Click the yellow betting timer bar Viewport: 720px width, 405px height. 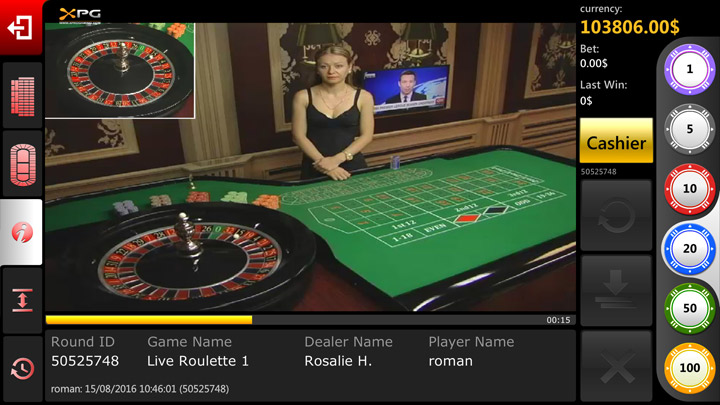[149, 320]
